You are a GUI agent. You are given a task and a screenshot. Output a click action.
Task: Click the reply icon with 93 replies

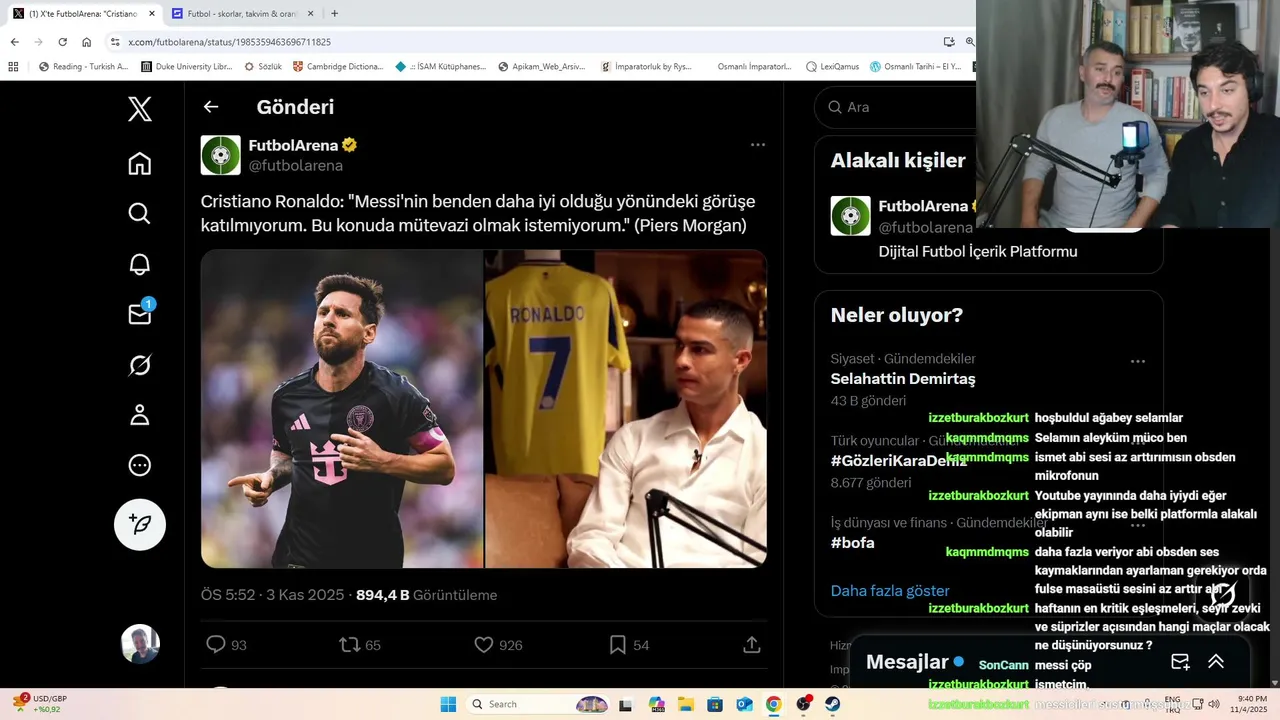click(215, 645)
